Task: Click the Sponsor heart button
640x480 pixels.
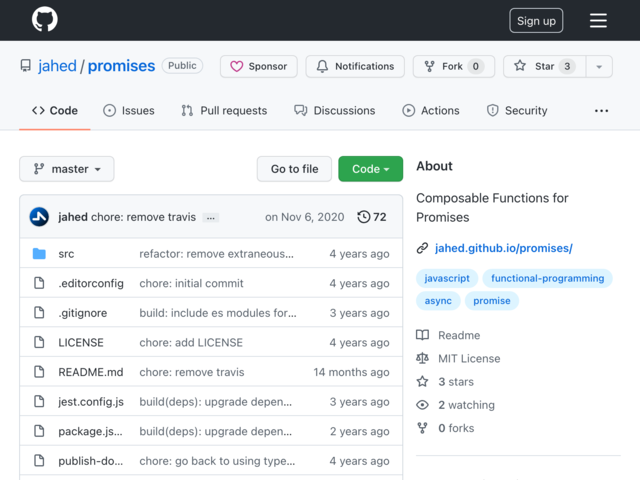Action: (259, 66)
